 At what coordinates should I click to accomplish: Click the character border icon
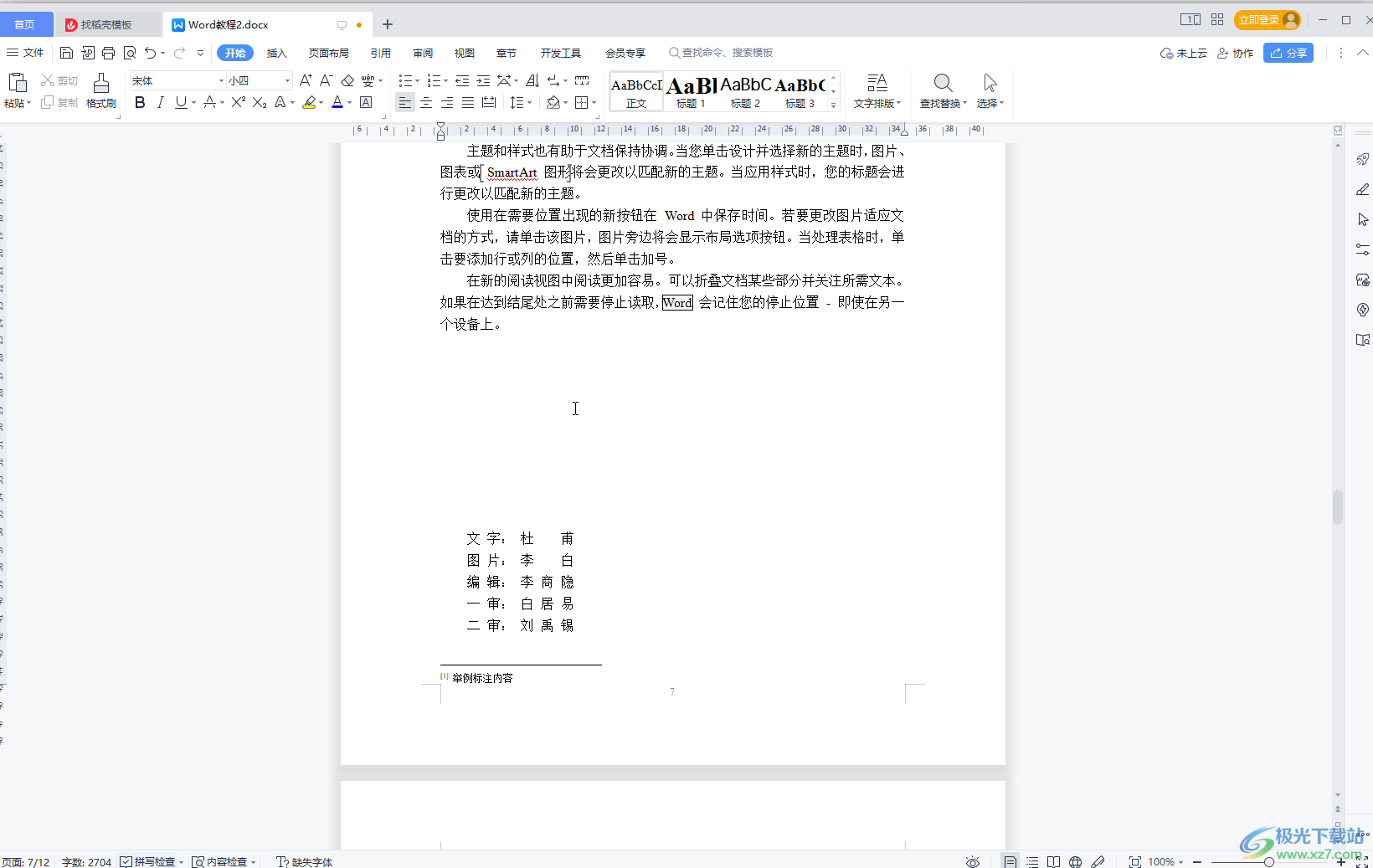tap(366, 102)
